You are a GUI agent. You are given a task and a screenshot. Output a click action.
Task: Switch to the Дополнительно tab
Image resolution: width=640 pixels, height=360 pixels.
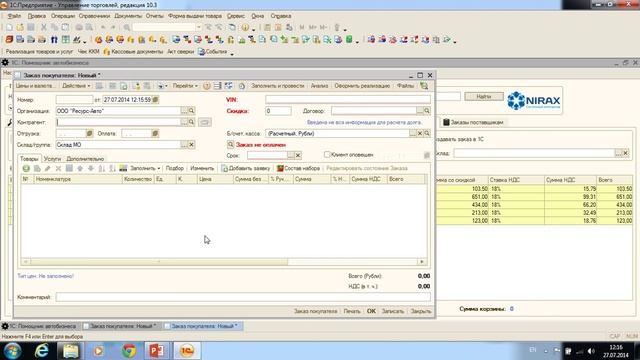click(85, 159)
